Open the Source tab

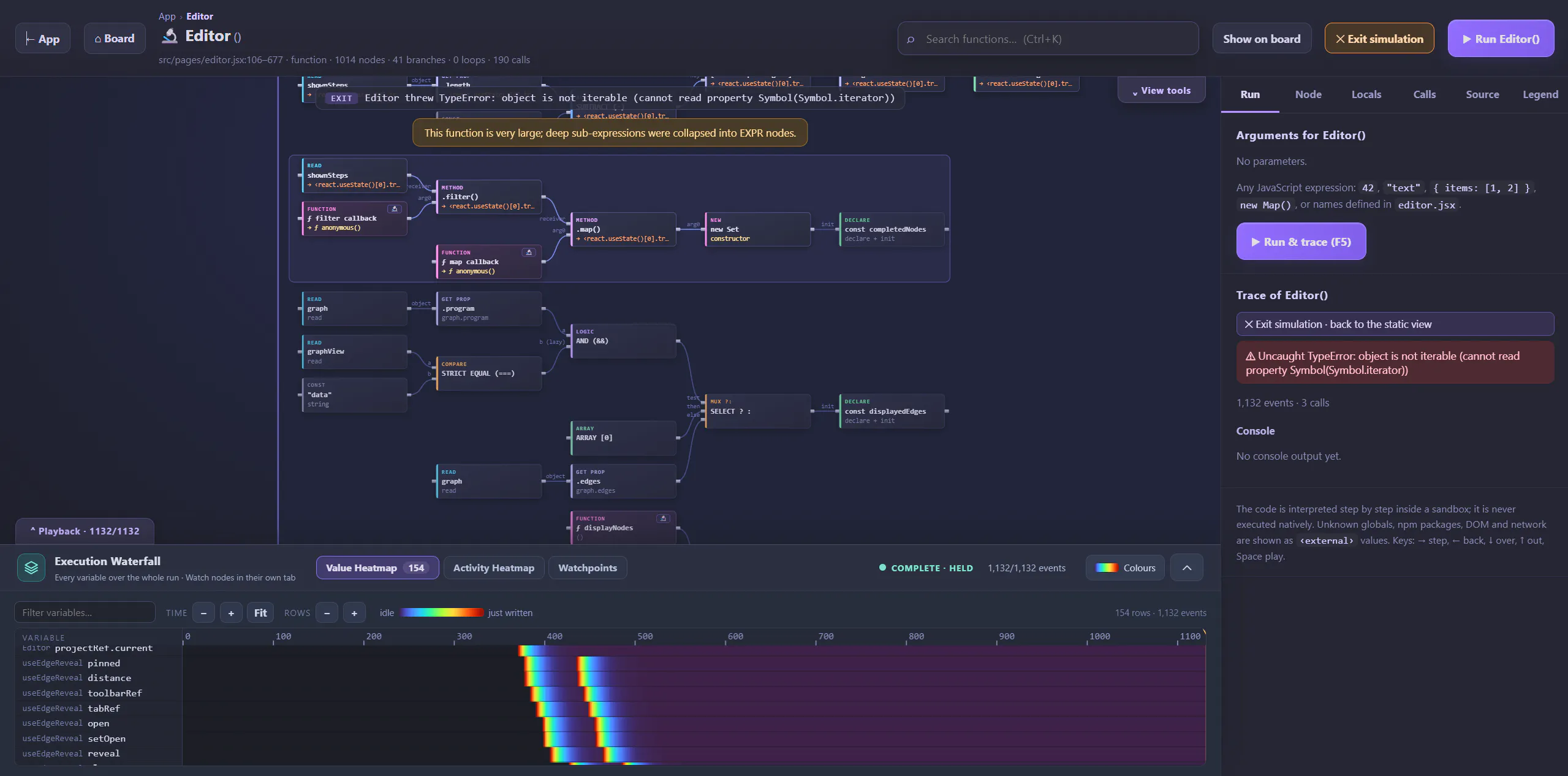coord(1482,94)
